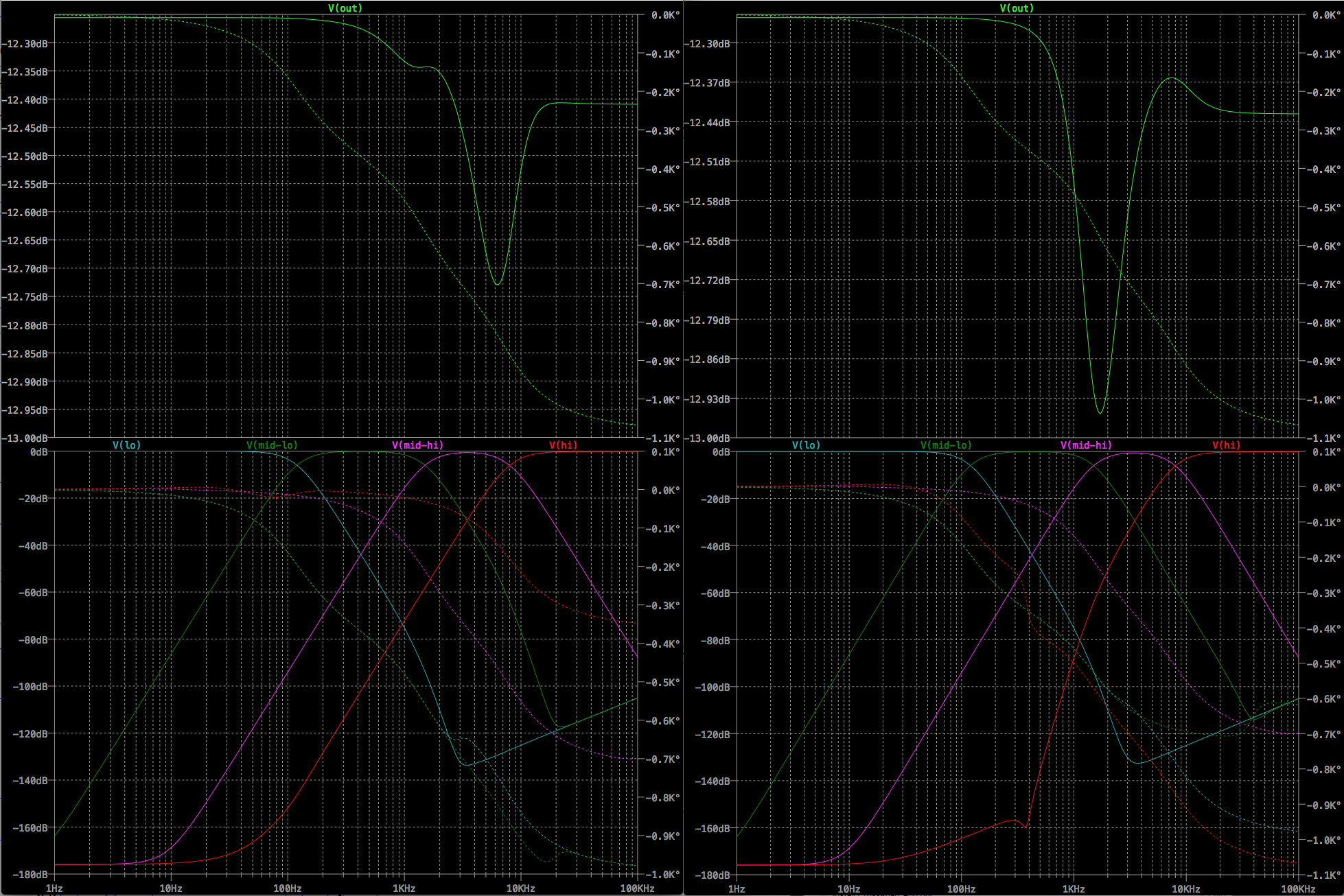Pick V(lo) trace label in right lower pane
Screen dimensions: 1344x896
pyautogui.click(x=806, y=445)
